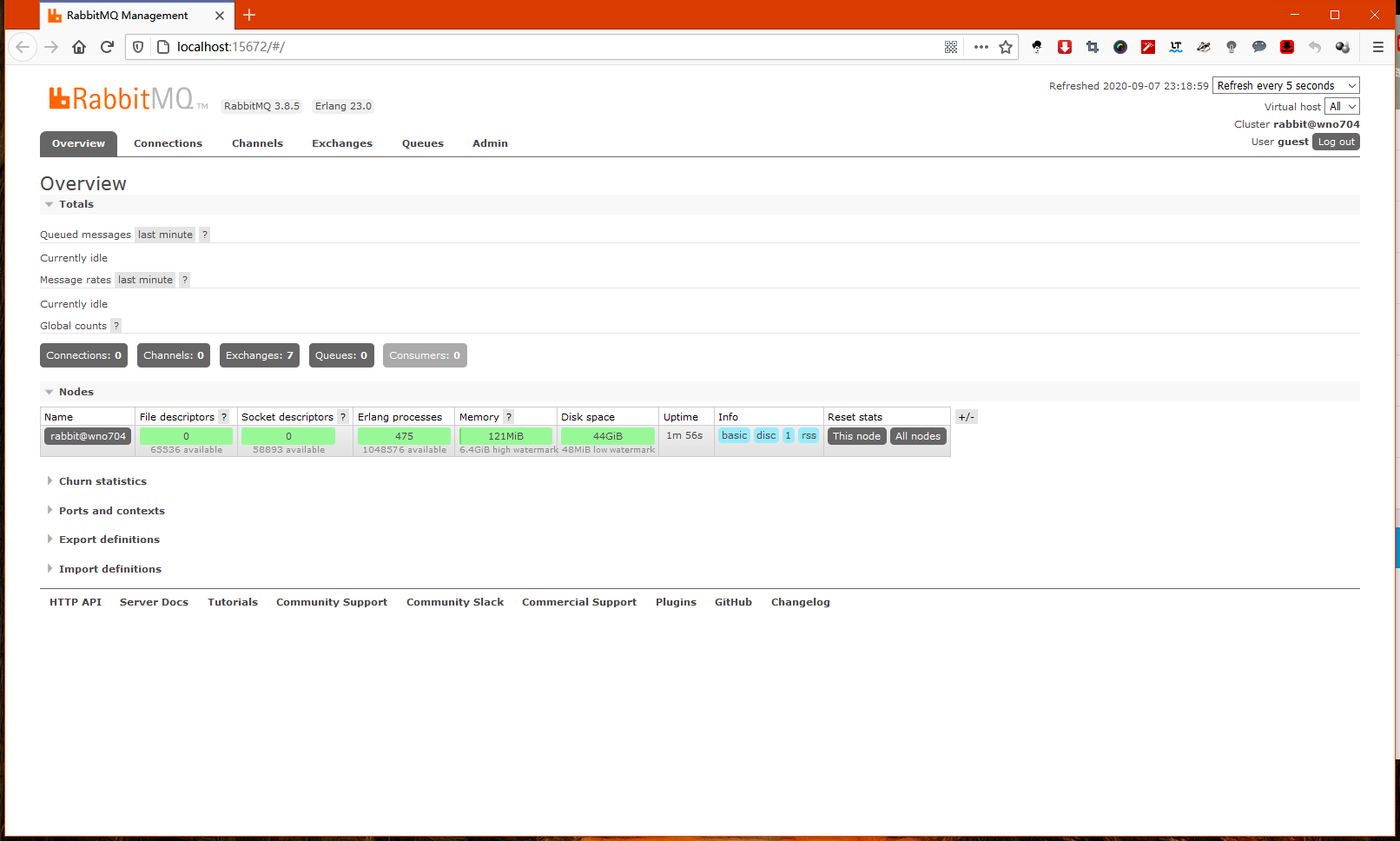
Task: Click the crop screenshot extension icon
Action: 1093,47
